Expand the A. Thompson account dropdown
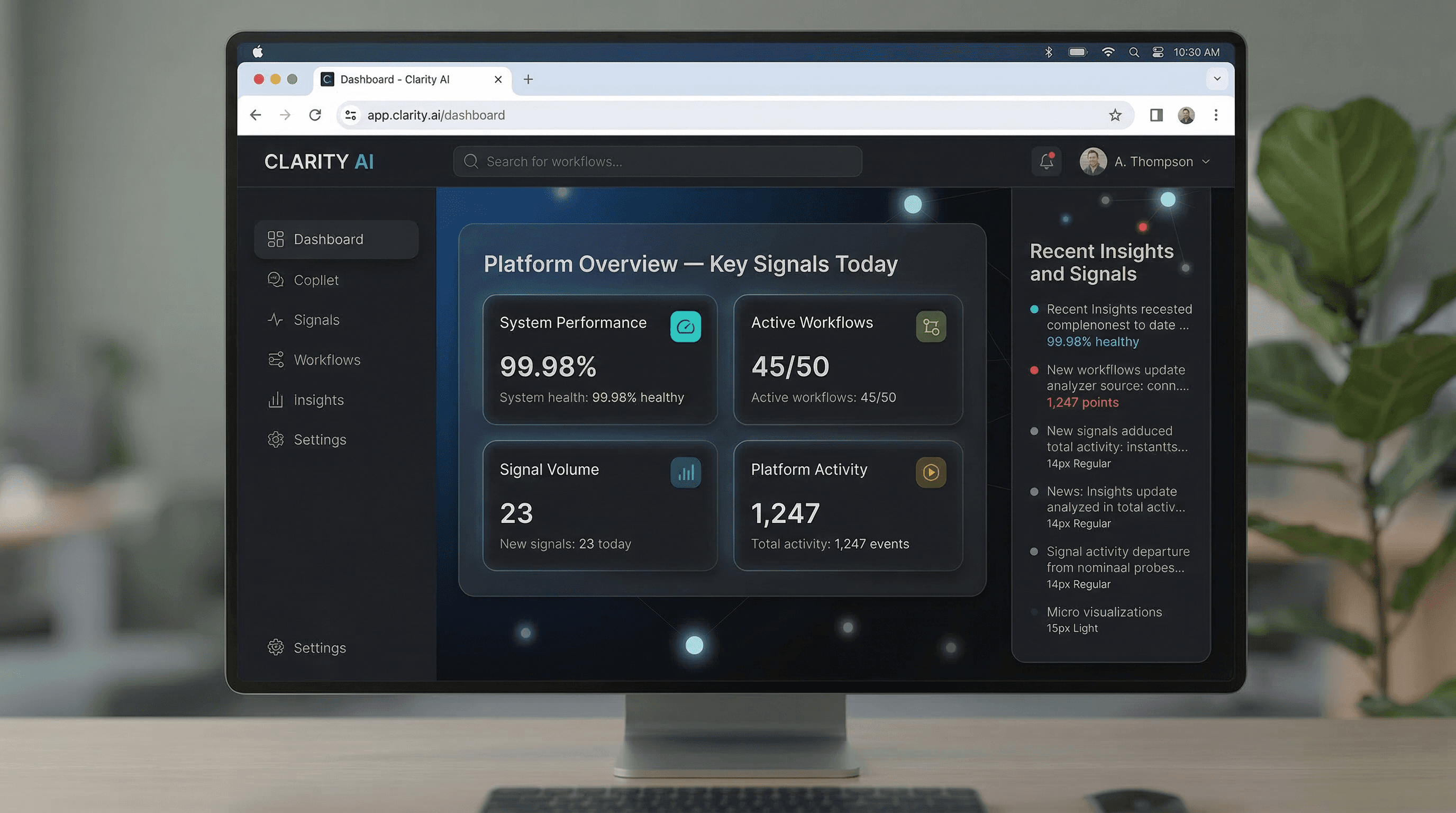The width and height of the screenshot is (1456, 813). (x=1205, y=161)
